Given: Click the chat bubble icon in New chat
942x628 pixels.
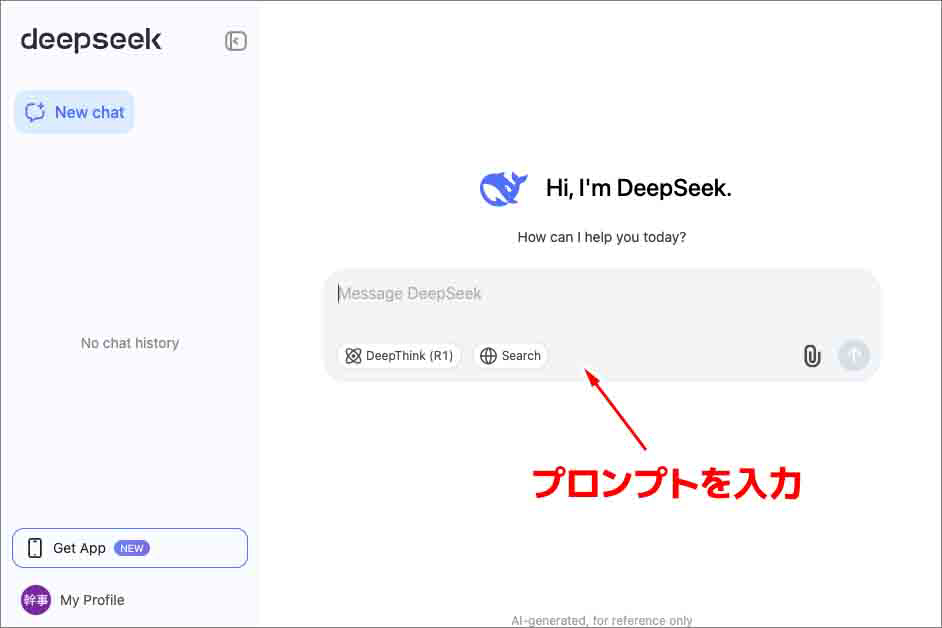Looking at the screenshot, I should 36,112.
